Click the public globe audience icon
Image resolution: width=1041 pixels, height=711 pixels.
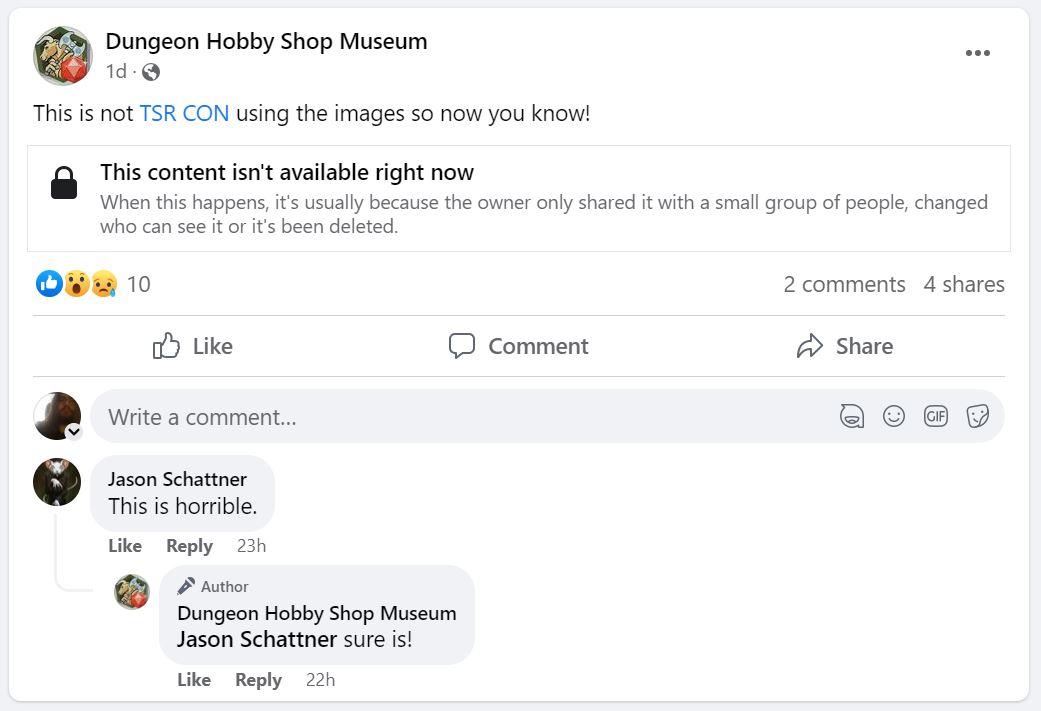151,72
